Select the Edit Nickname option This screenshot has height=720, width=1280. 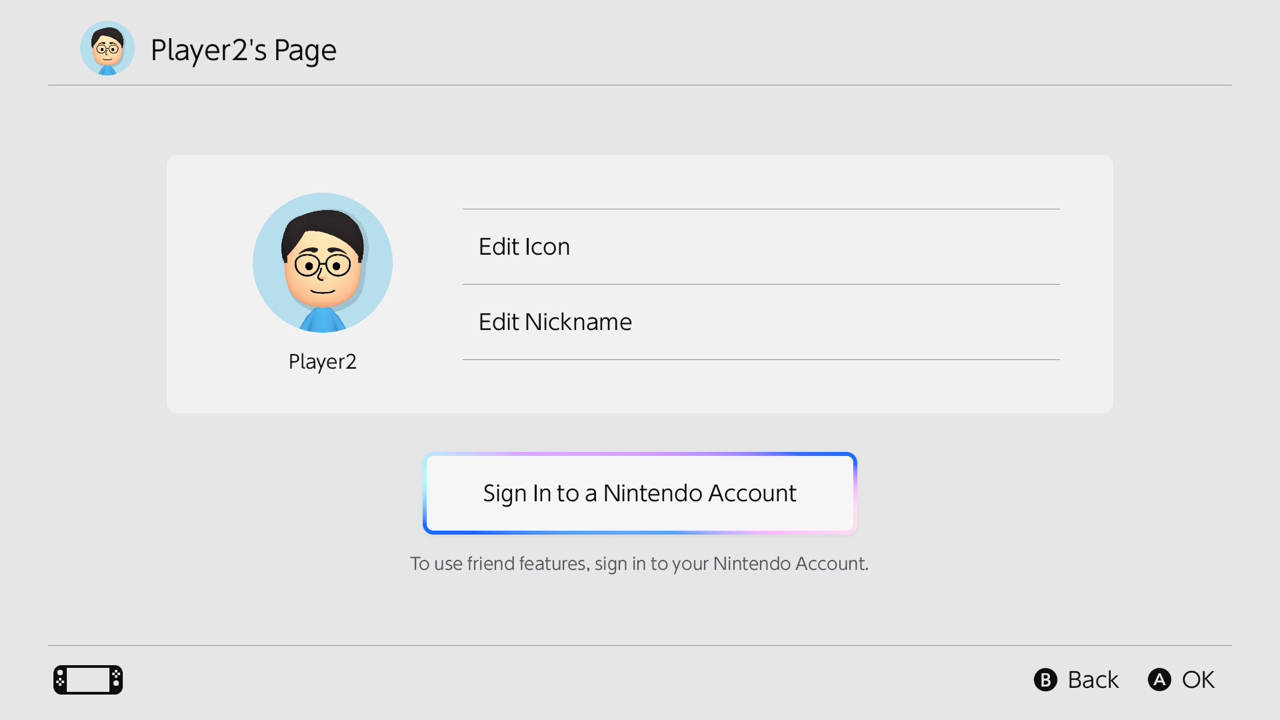761,322
